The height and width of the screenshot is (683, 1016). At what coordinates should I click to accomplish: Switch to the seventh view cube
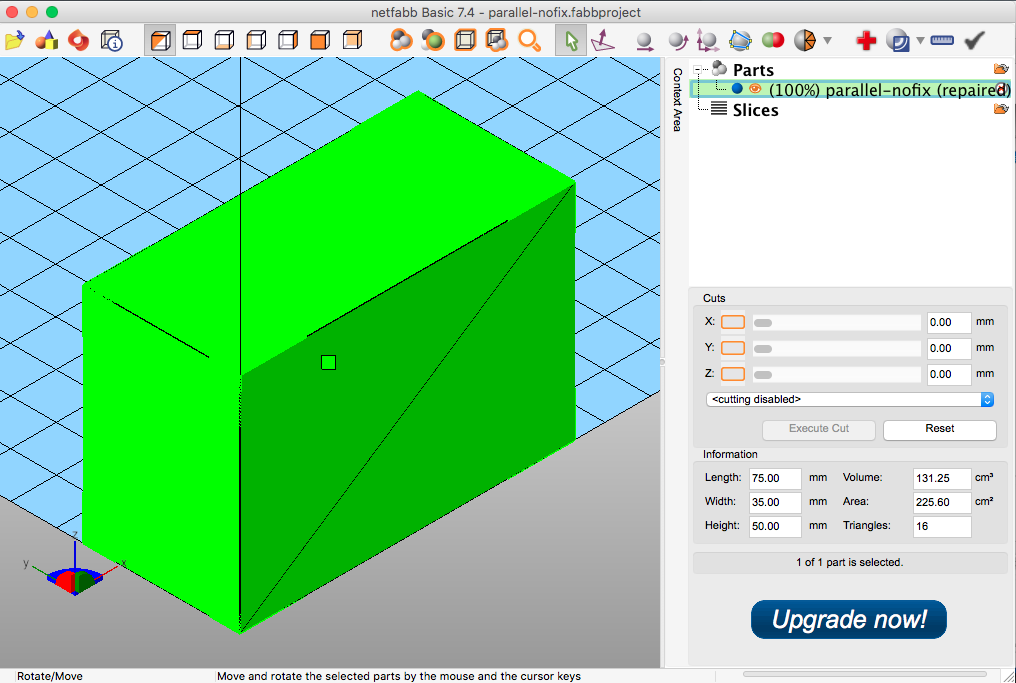coord(352,40)
